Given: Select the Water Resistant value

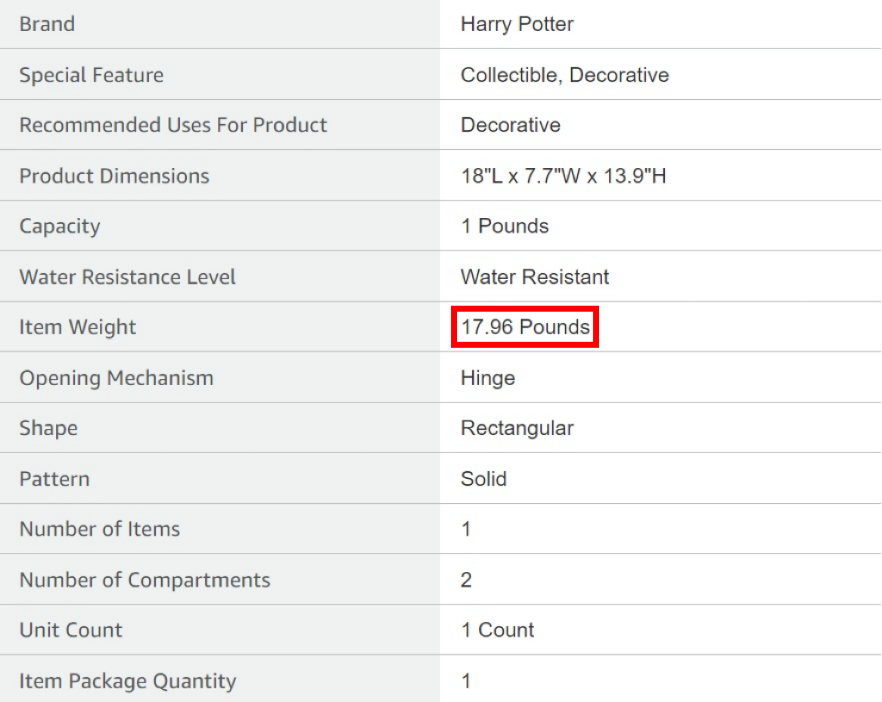Looking at the screenshot, I should [535, 277].
